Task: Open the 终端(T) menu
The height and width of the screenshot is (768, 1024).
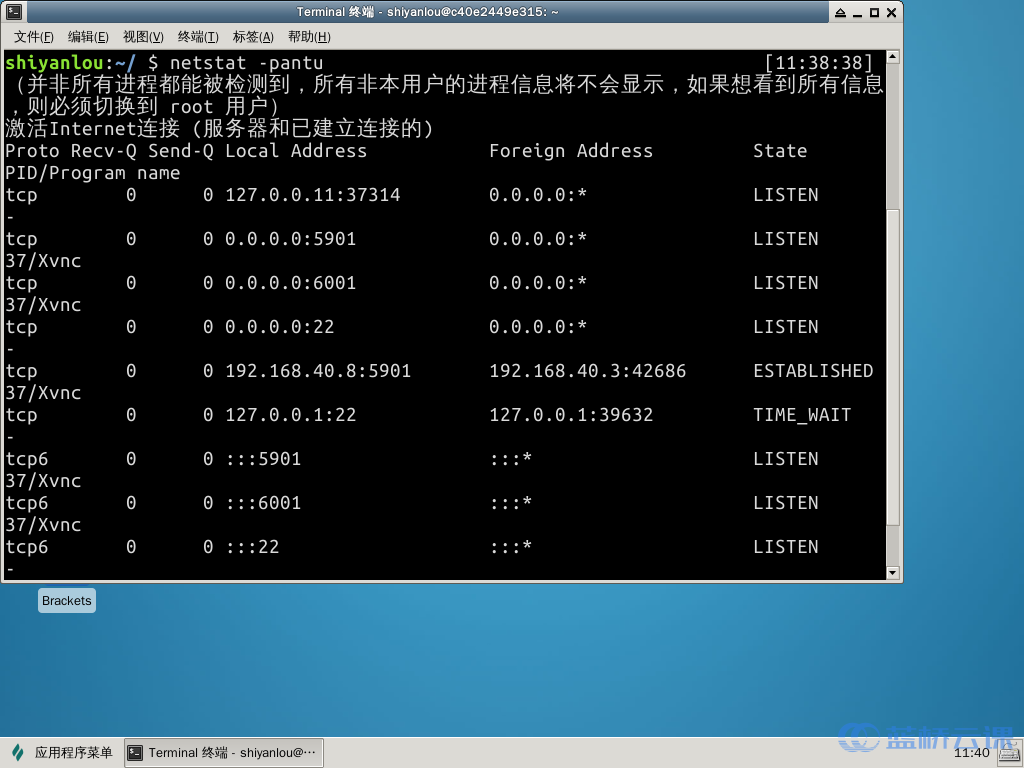Action: coord(198,37)
